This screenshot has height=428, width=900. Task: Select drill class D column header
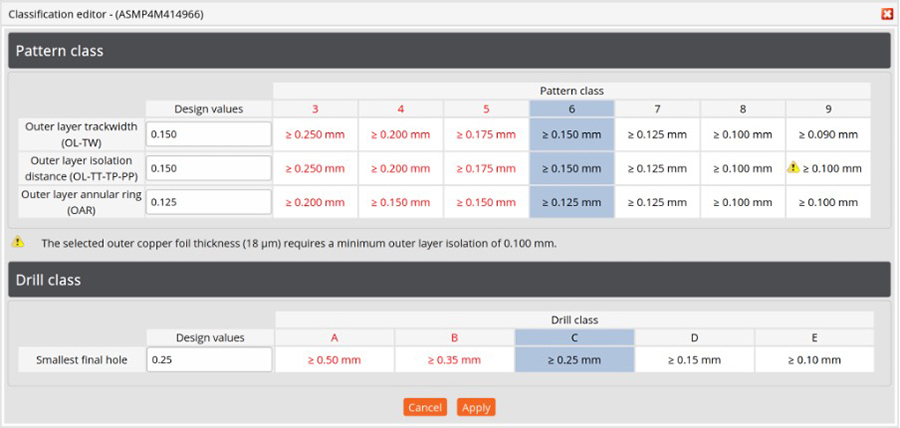[x=693, y=337]
